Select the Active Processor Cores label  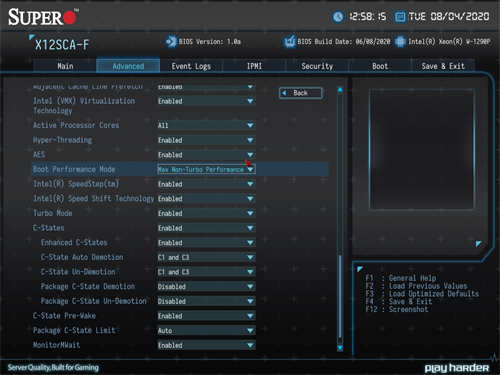(76, 125)
